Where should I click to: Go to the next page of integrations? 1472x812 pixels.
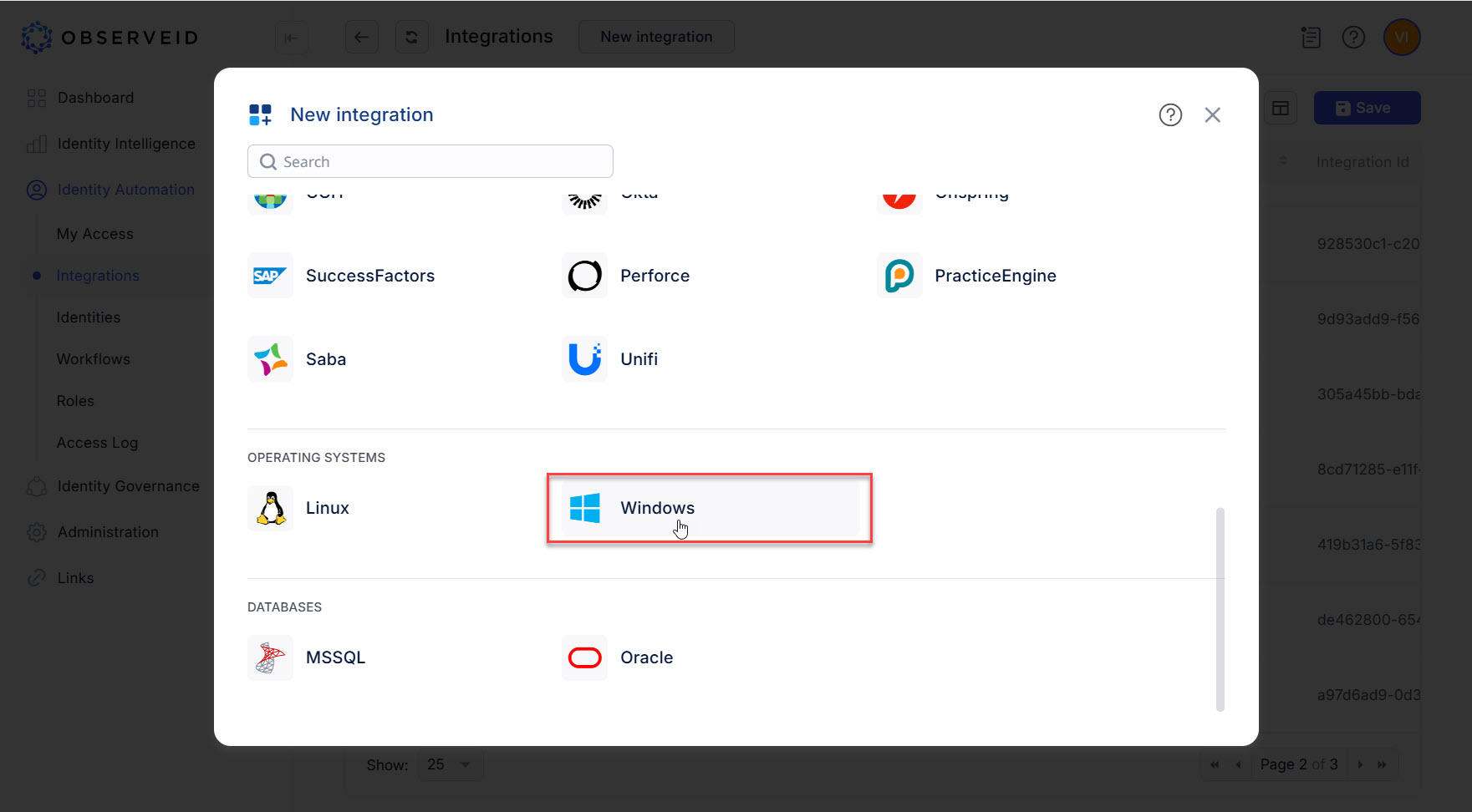pos(1360,764)
